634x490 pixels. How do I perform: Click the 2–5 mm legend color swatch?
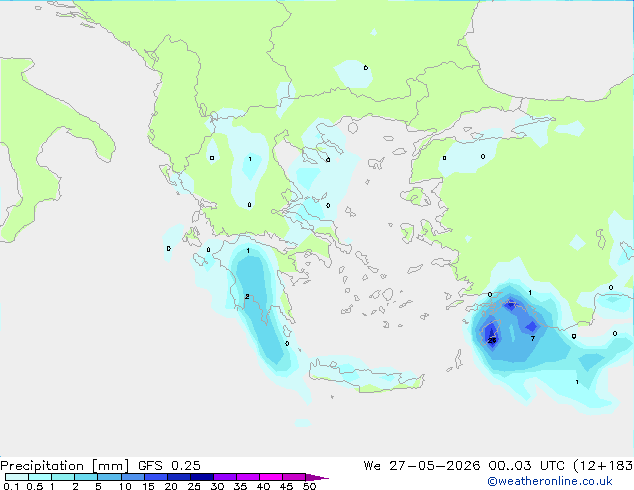(x=86, y=477)
